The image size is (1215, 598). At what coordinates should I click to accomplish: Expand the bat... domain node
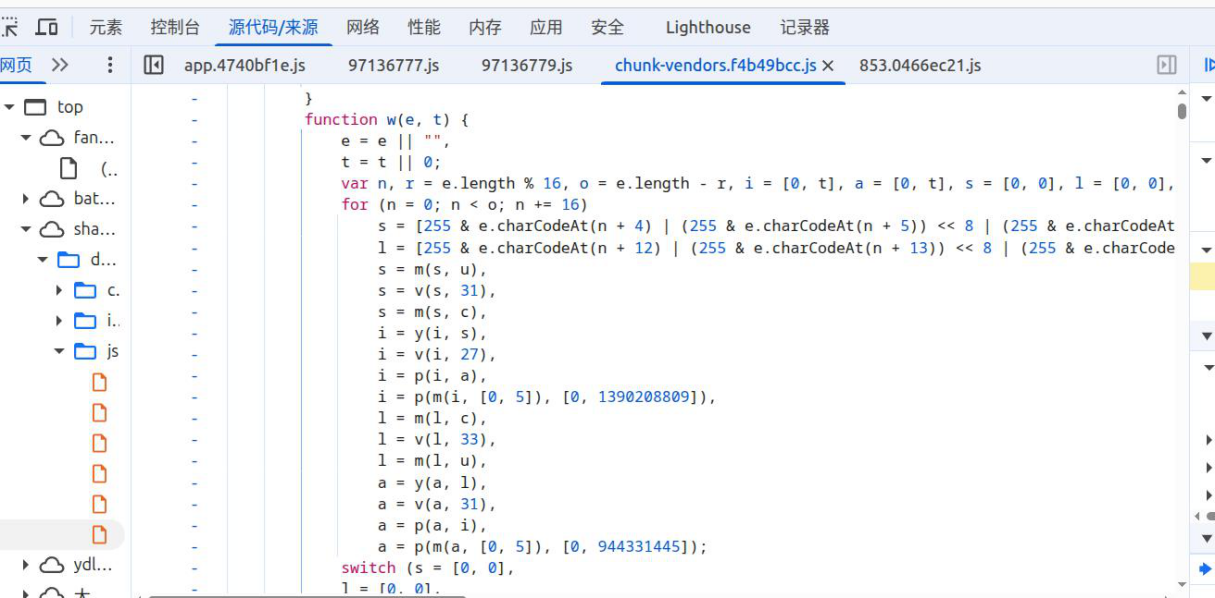click(26, 199)
